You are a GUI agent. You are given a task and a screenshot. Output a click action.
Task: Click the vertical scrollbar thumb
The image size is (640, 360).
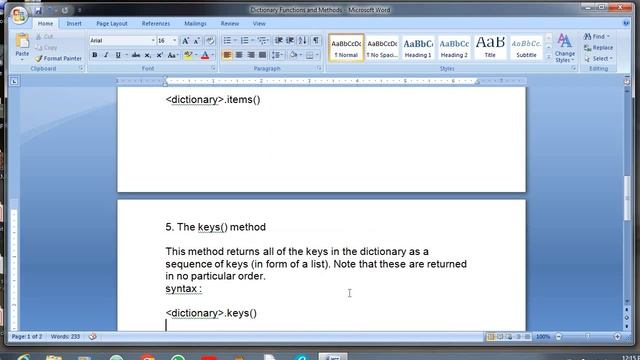(627, 198)
